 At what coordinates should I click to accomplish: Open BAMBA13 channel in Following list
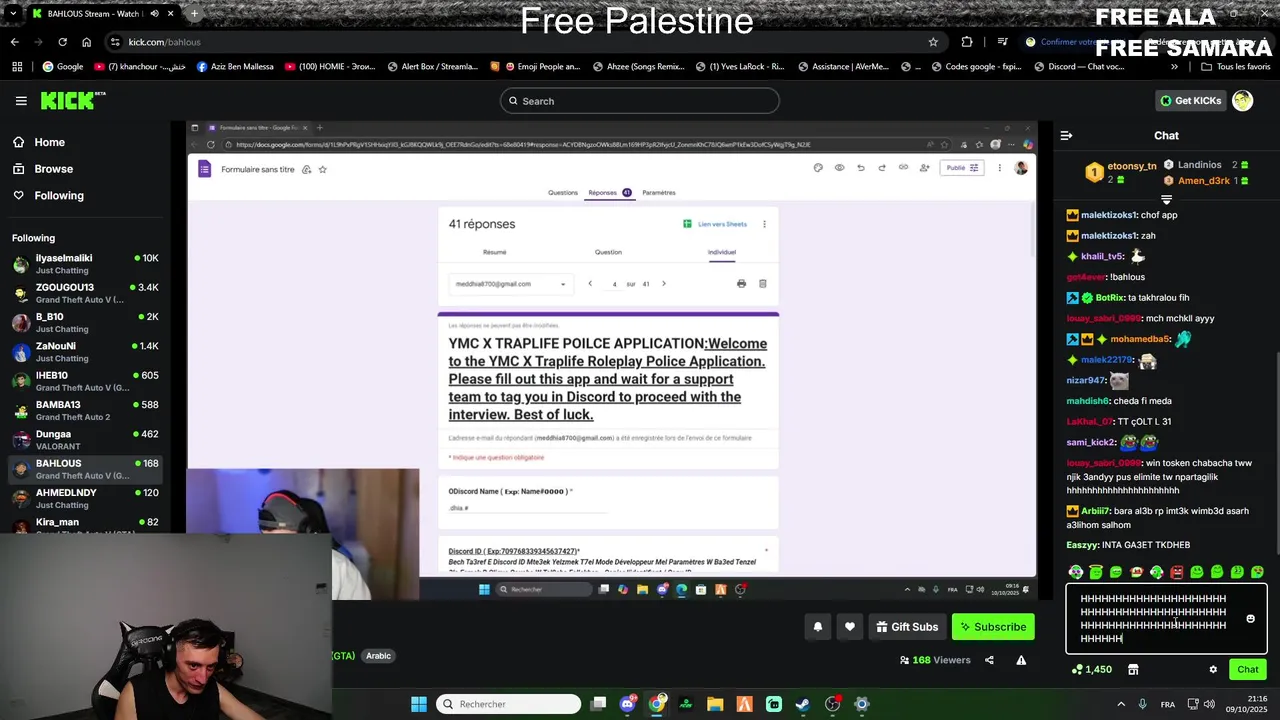[84, 410]
